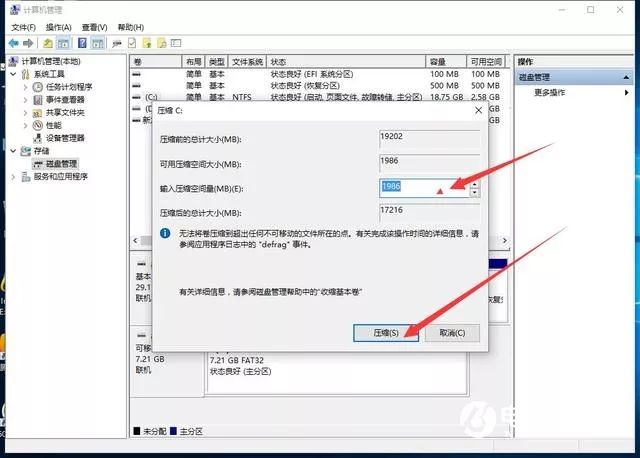
Task: Expand the 任务计划程序 node
Action: point(25,87)
